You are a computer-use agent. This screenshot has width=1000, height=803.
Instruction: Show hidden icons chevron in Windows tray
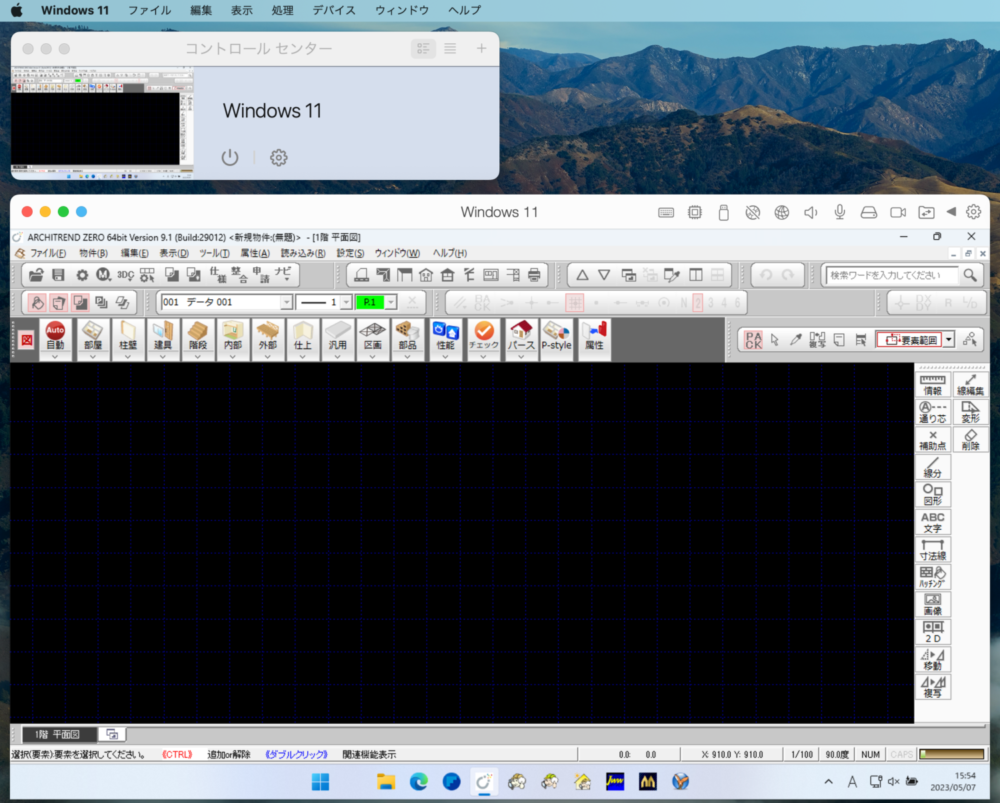[828, 781]
